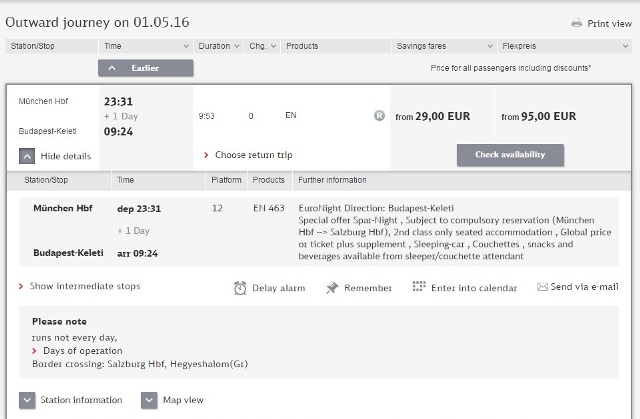Click the Map view label

183,400
